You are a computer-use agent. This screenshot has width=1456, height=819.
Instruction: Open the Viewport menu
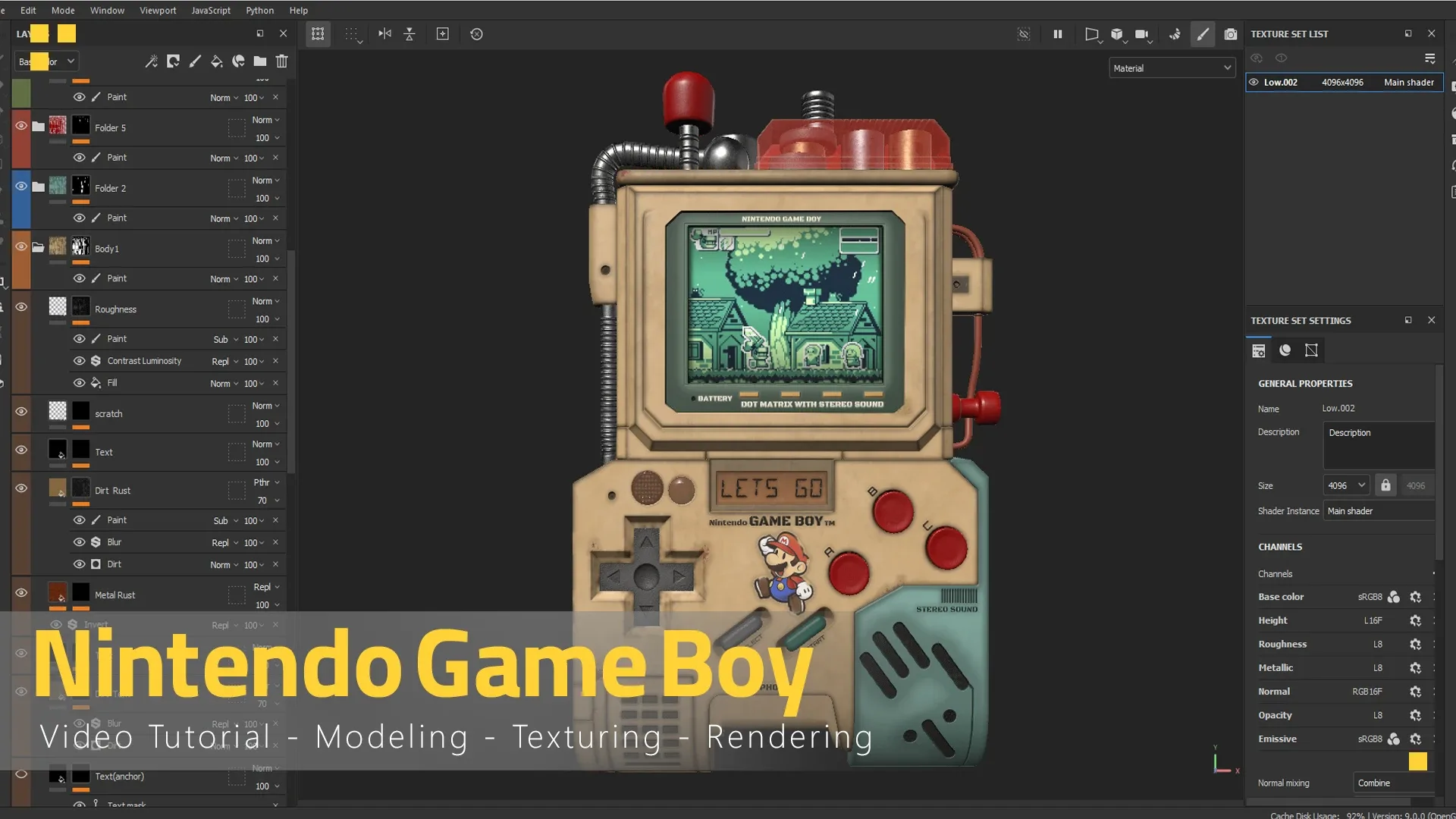coord(158,10)
